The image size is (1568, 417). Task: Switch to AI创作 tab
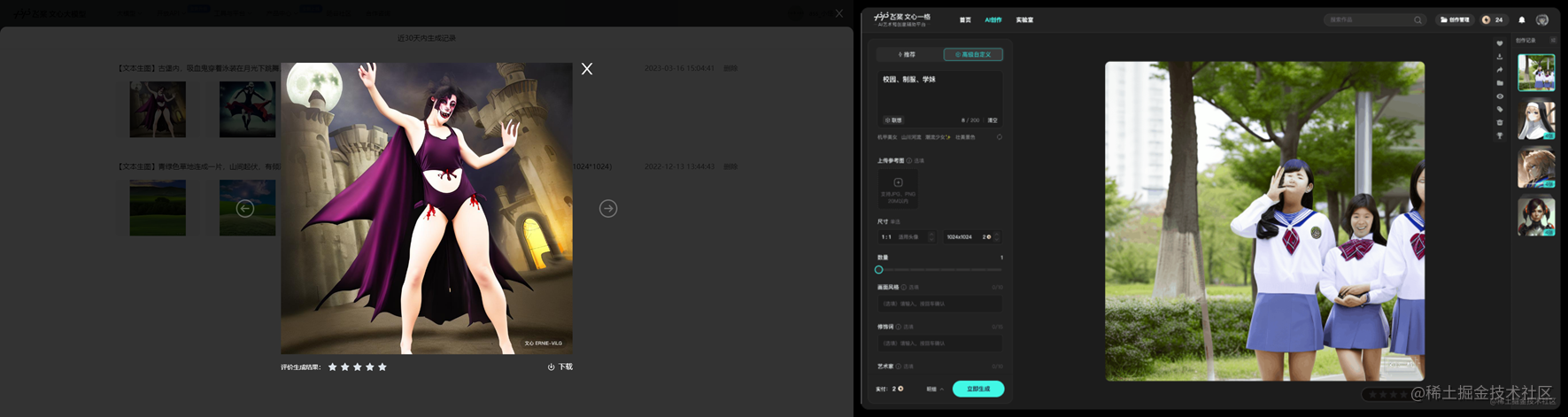tap(993, 19)
